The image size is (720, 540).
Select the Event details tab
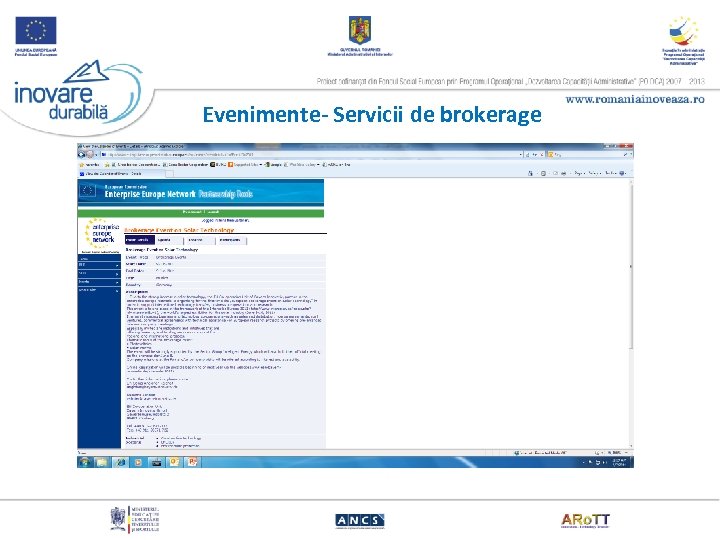pyautogui.click(x=139, y=240)
